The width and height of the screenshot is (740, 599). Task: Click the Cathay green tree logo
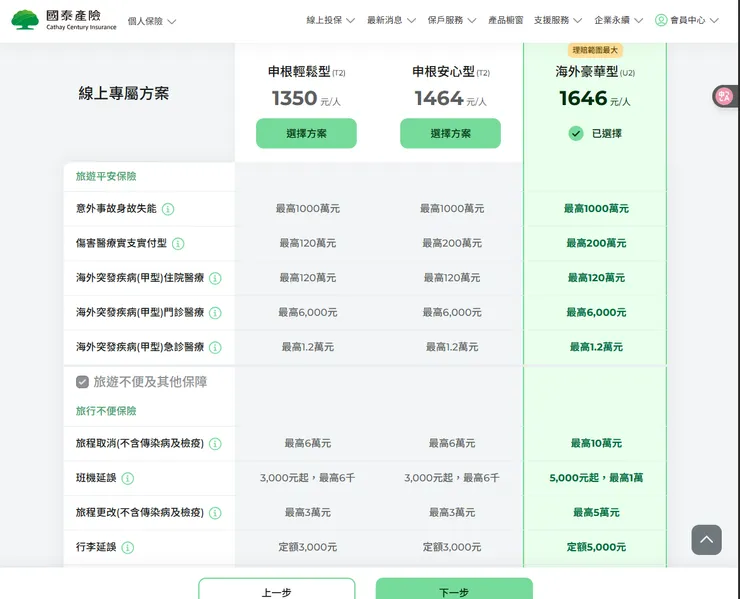25,20
